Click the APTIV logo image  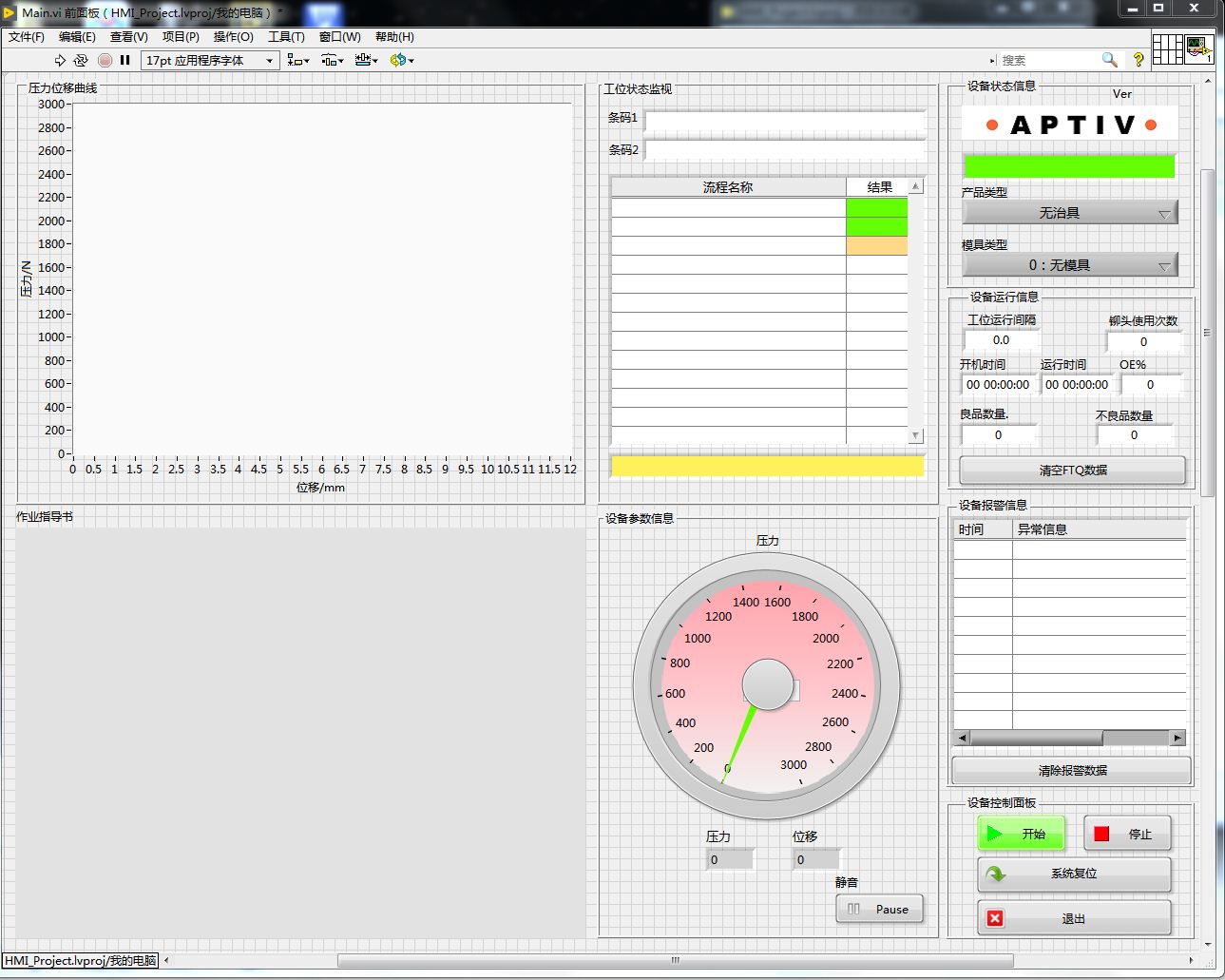1070,125
